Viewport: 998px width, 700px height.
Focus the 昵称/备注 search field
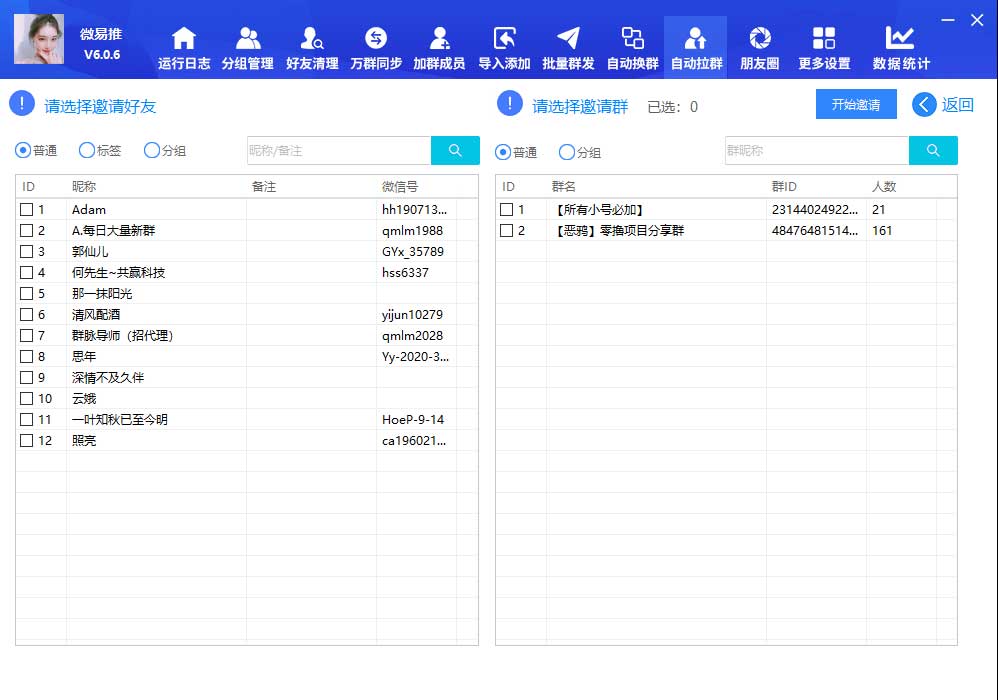tap(338, 151)
